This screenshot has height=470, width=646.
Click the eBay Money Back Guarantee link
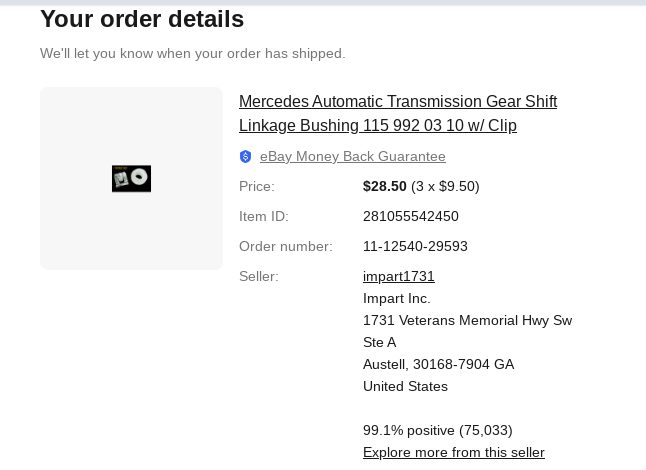[x=352, y=157]
